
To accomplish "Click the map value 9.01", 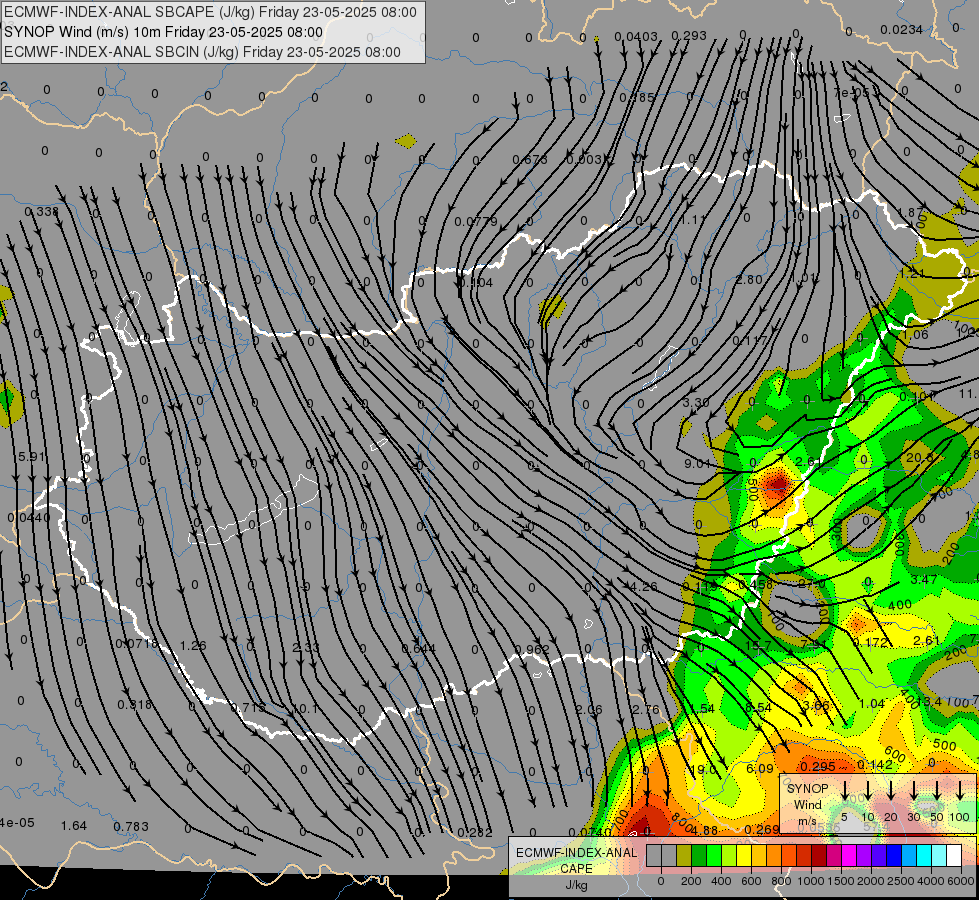I will point(697,463).
